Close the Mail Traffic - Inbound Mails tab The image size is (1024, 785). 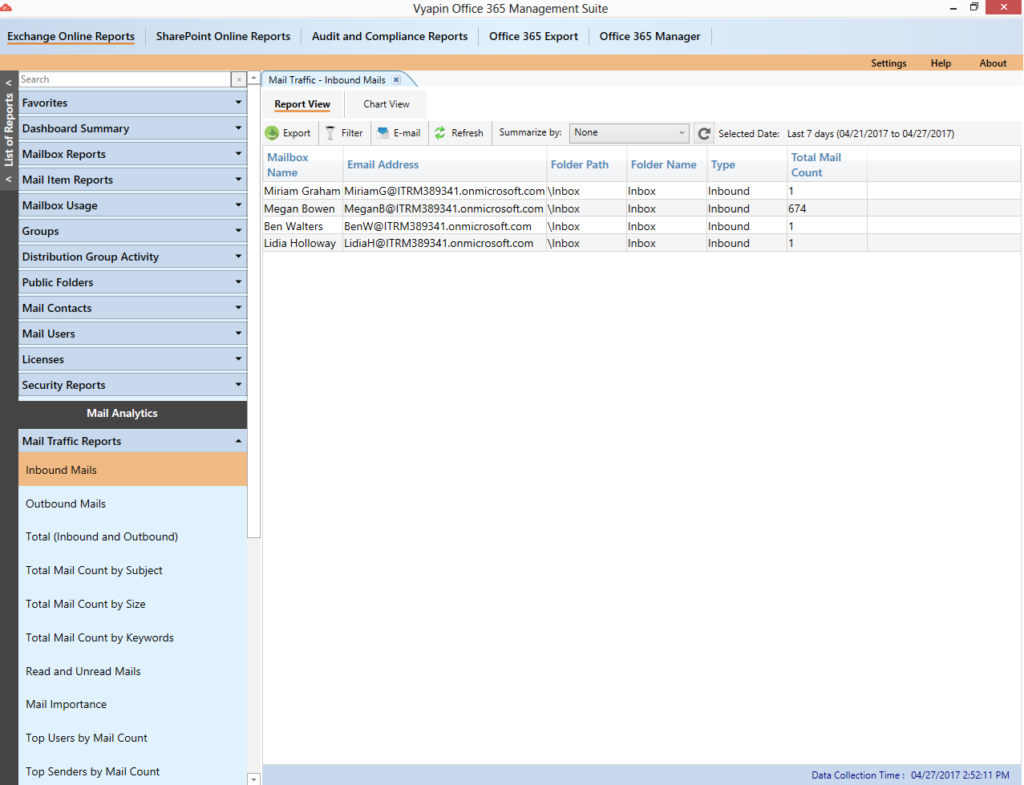point(396,80)
